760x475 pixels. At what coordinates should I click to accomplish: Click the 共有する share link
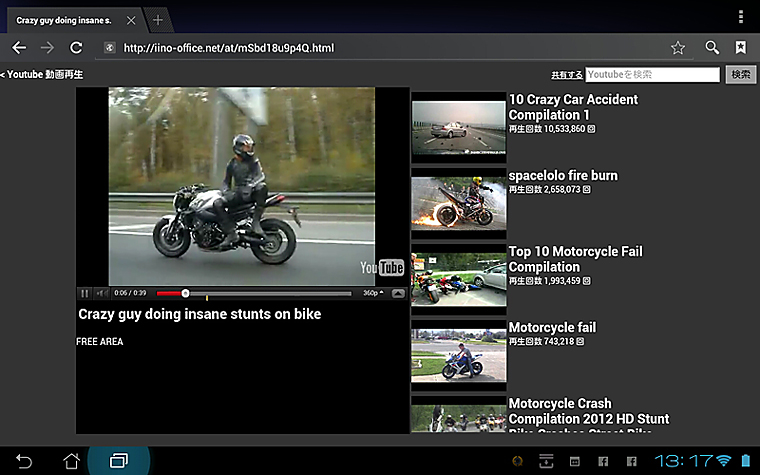[567, 75]
